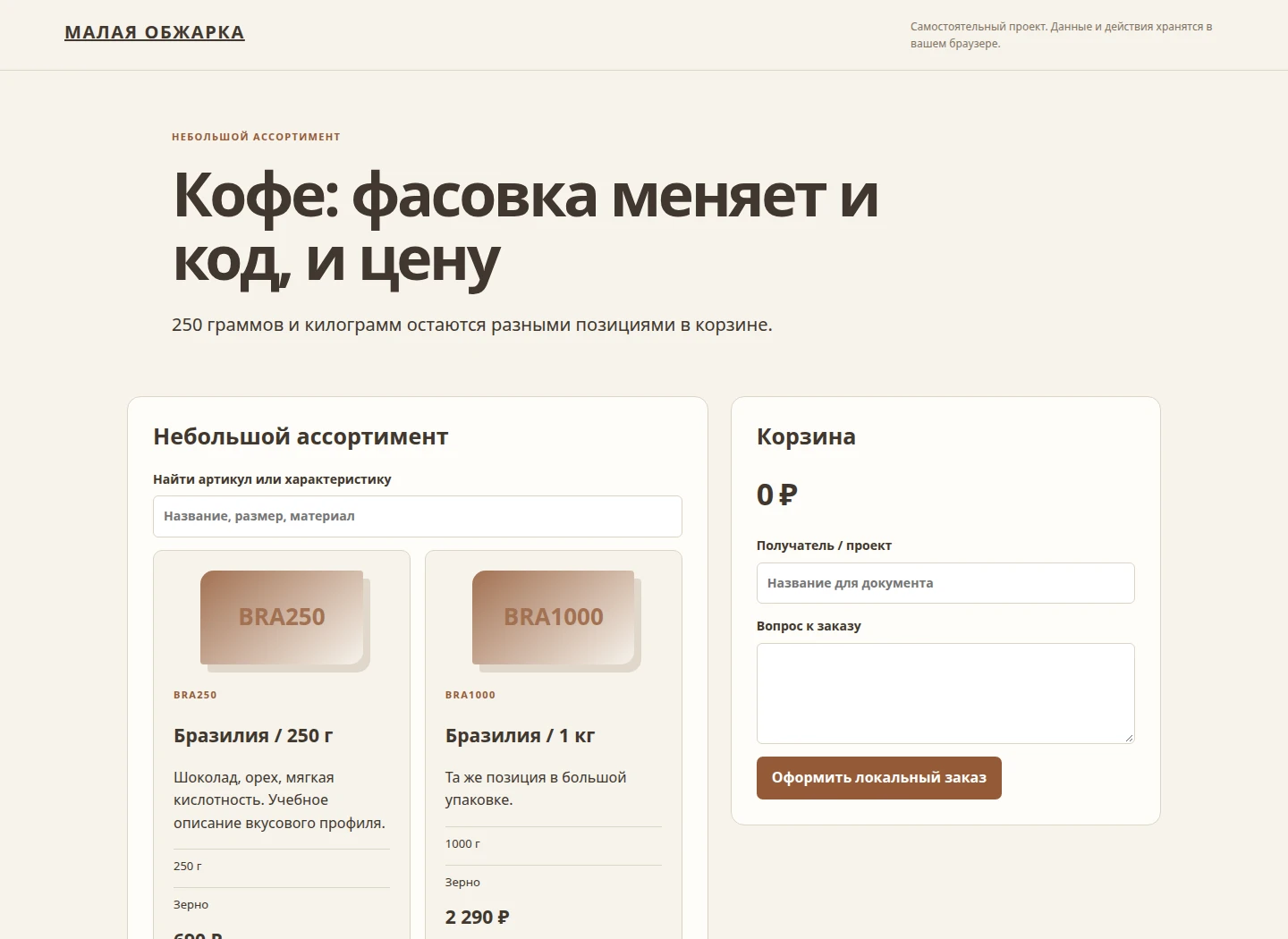Click the 1000 г weight row
The height and width of the screenshot is (939, 1288).
554,844
